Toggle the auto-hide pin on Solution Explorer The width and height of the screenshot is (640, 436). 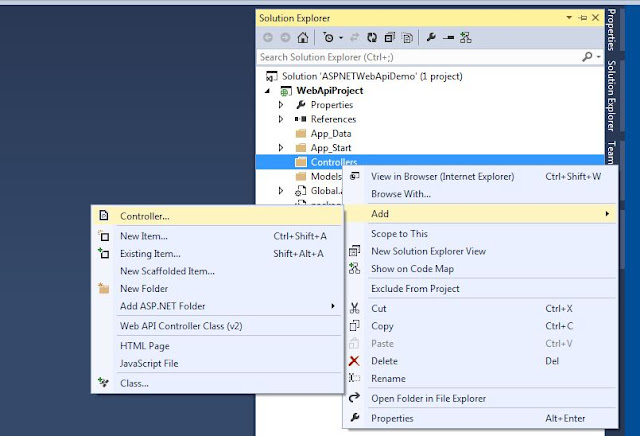click(x=583, y=18)
